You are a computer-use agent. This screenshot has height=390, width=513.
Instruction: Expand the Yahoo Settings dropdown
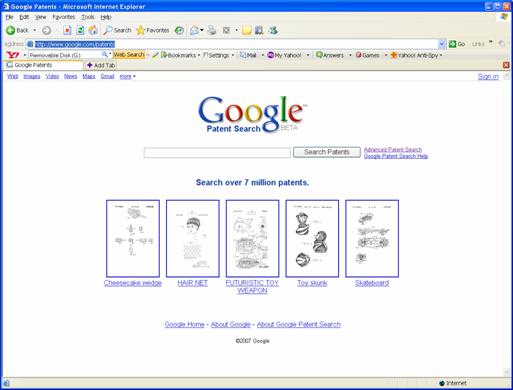(233, 55)
